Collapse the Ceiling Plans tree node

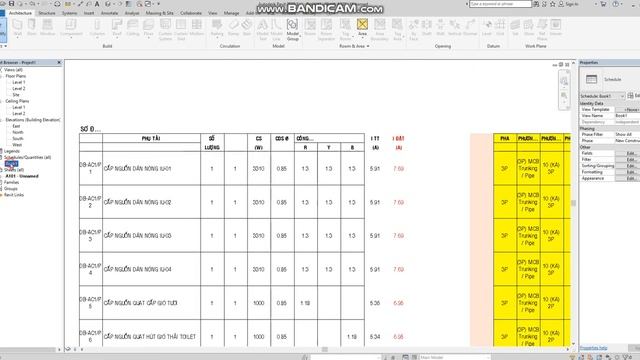pyautogui.click(x=2, y=101)
